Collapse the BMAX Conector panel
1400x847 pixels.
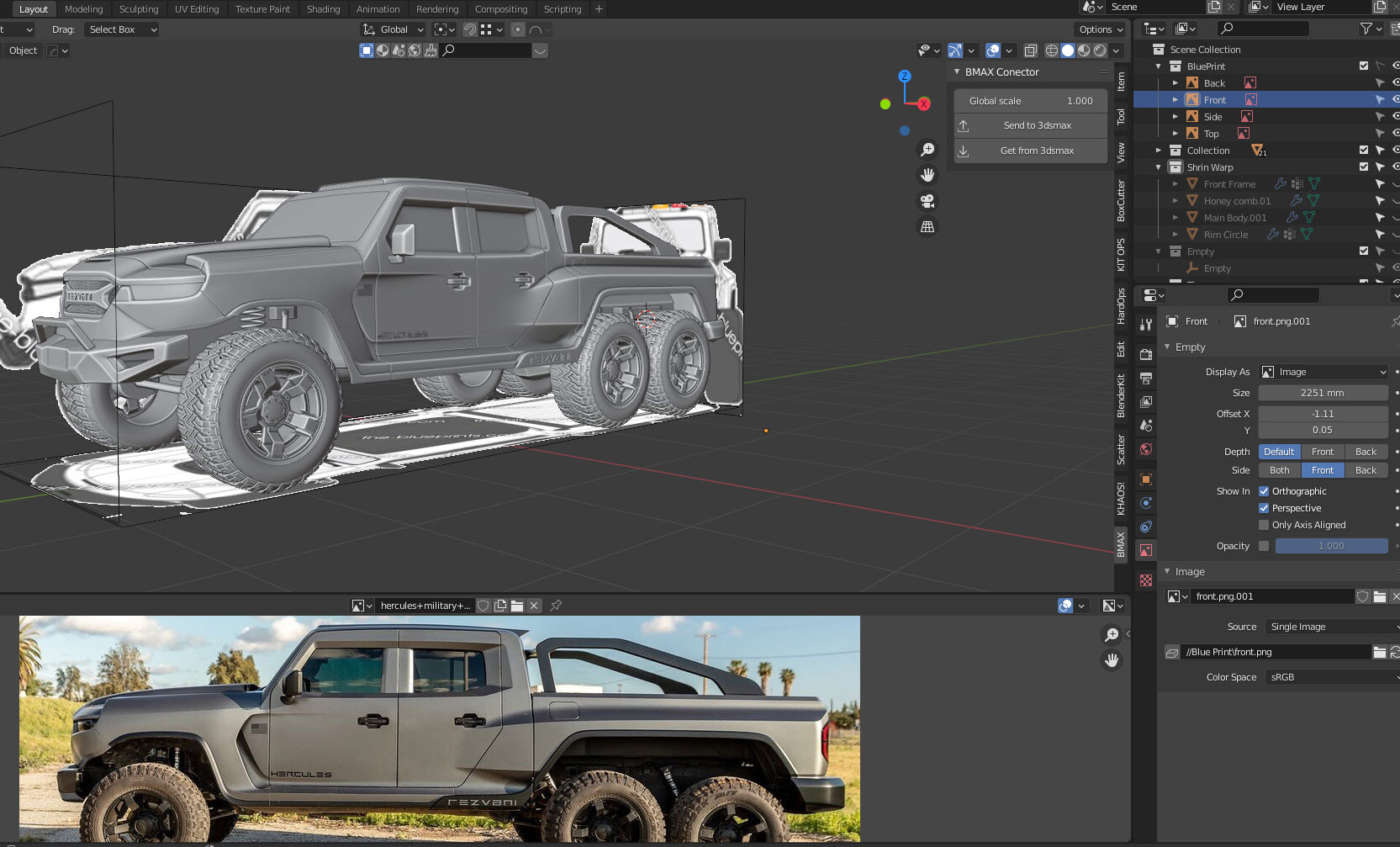pyautogui.click(x=957, y=71)
